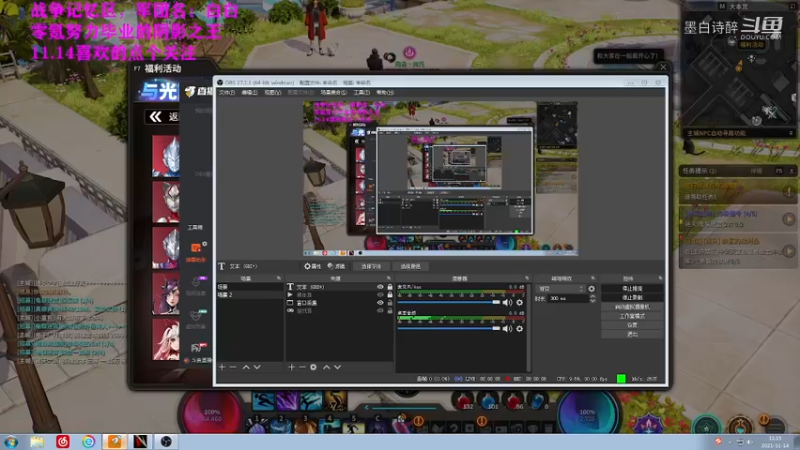Undock audio mixer panel via header icon
The height and width of the screenshot is (450, 800).
click(x=527, y=279)
